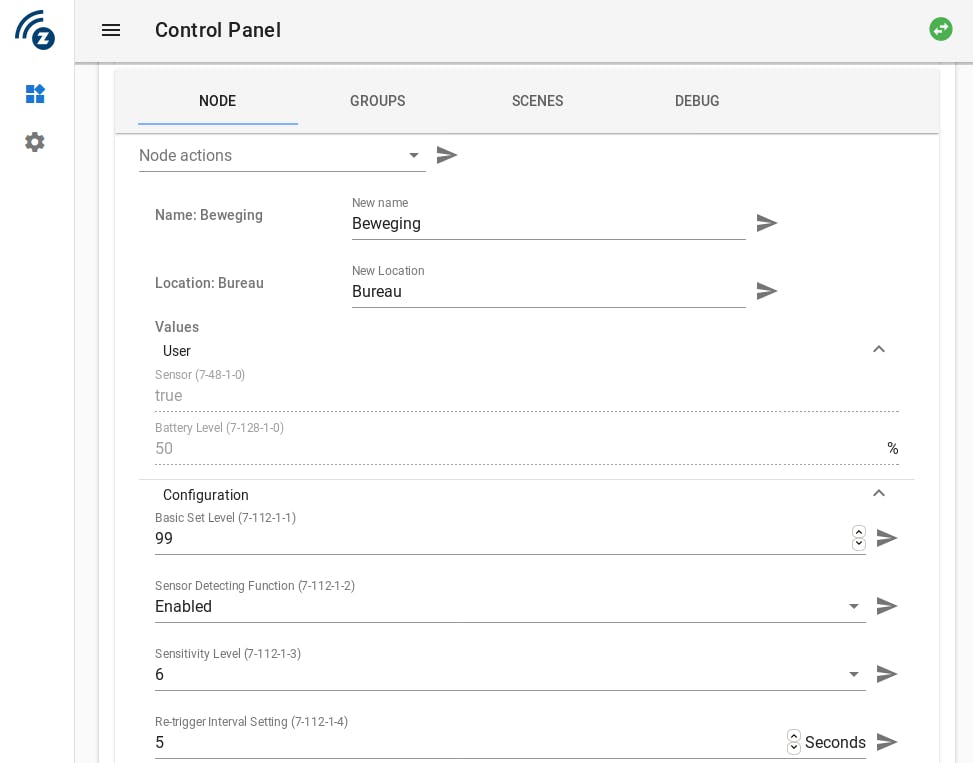
Task: Switch to the Groups tab
Action: tap(377, 101)
